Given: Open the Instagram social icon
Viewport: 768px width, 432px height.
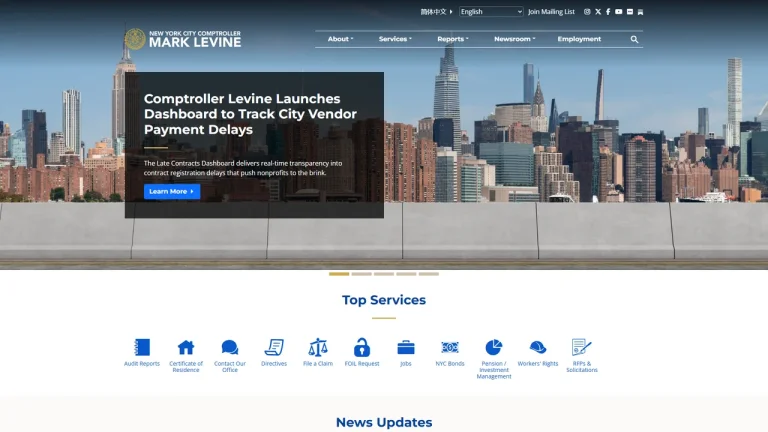Looking at the screenshot, I should (x=587, y=12).
